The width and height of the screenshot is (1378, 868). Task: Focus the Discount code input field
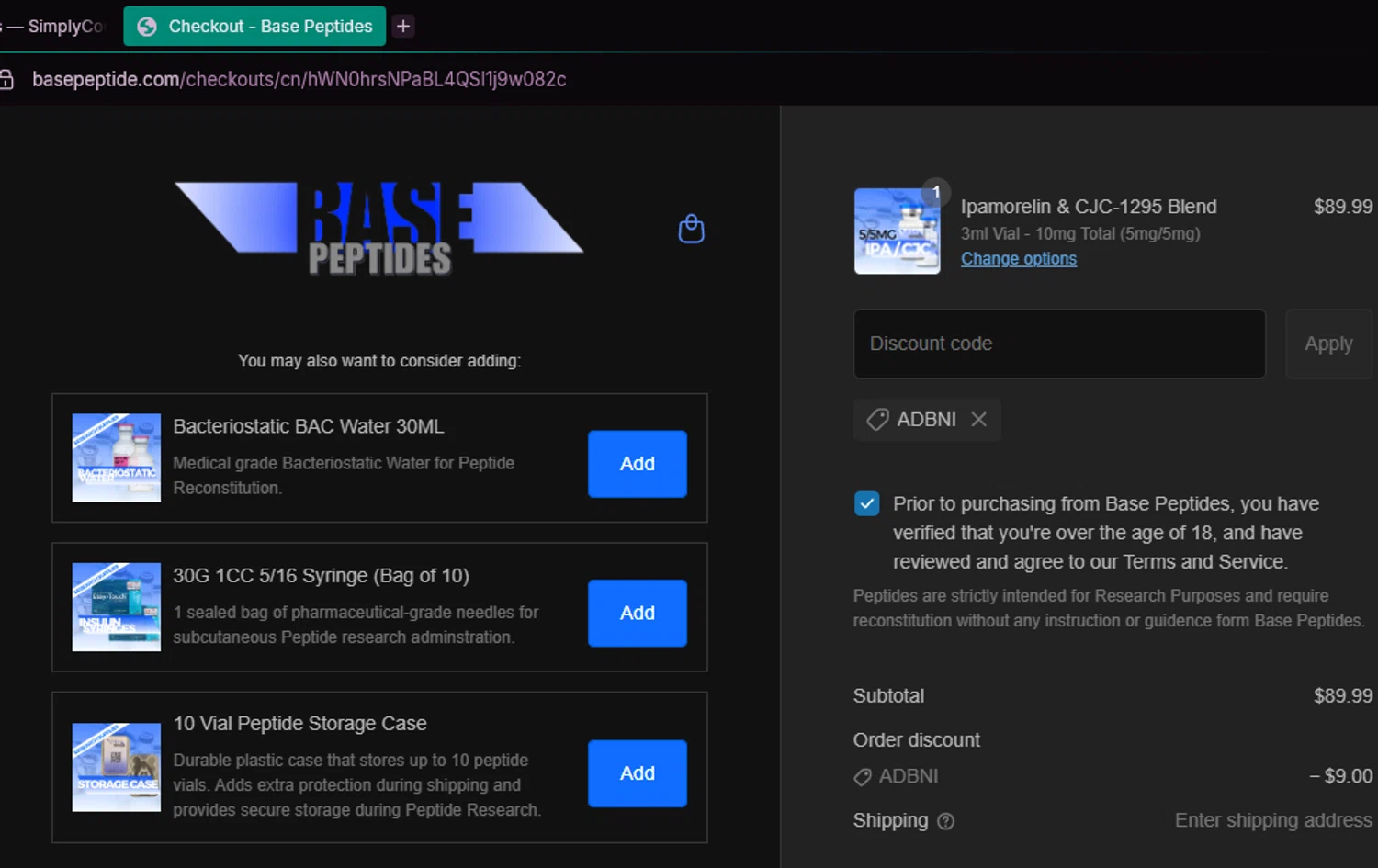click(1059, 344)
